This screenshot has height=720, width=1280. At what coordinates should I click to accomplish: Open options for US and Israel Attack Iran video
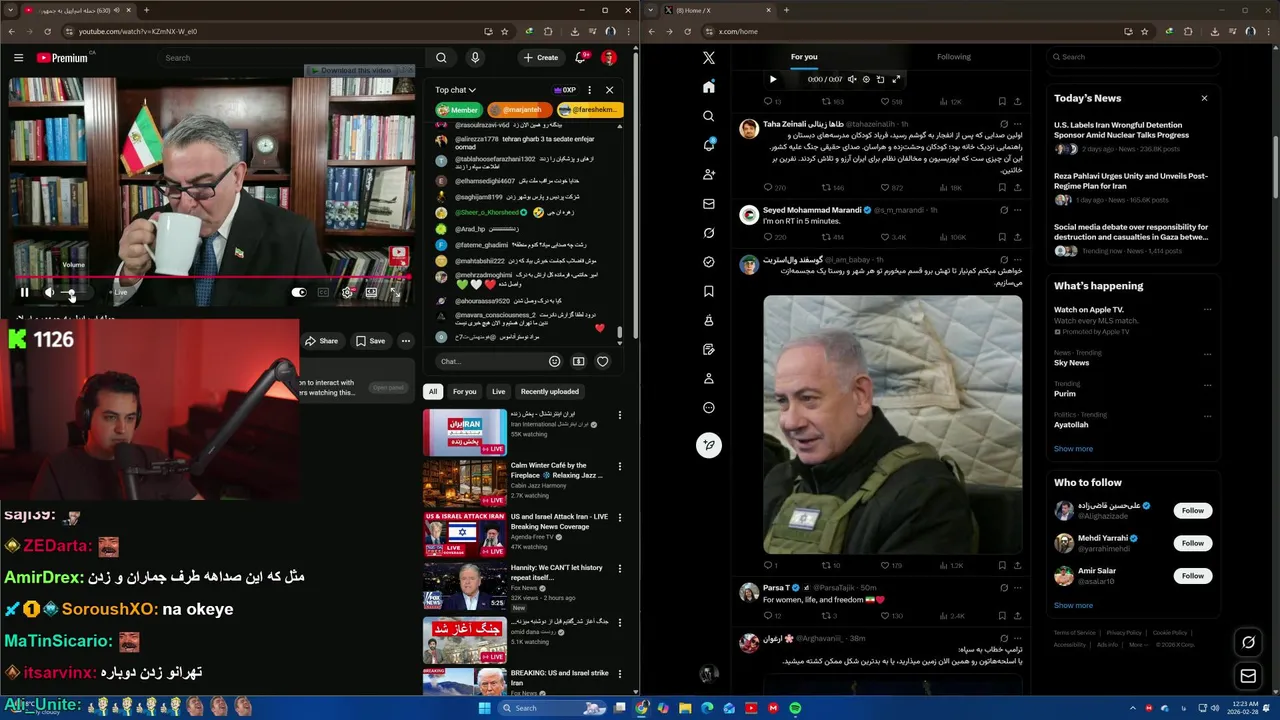pos(619,518)
